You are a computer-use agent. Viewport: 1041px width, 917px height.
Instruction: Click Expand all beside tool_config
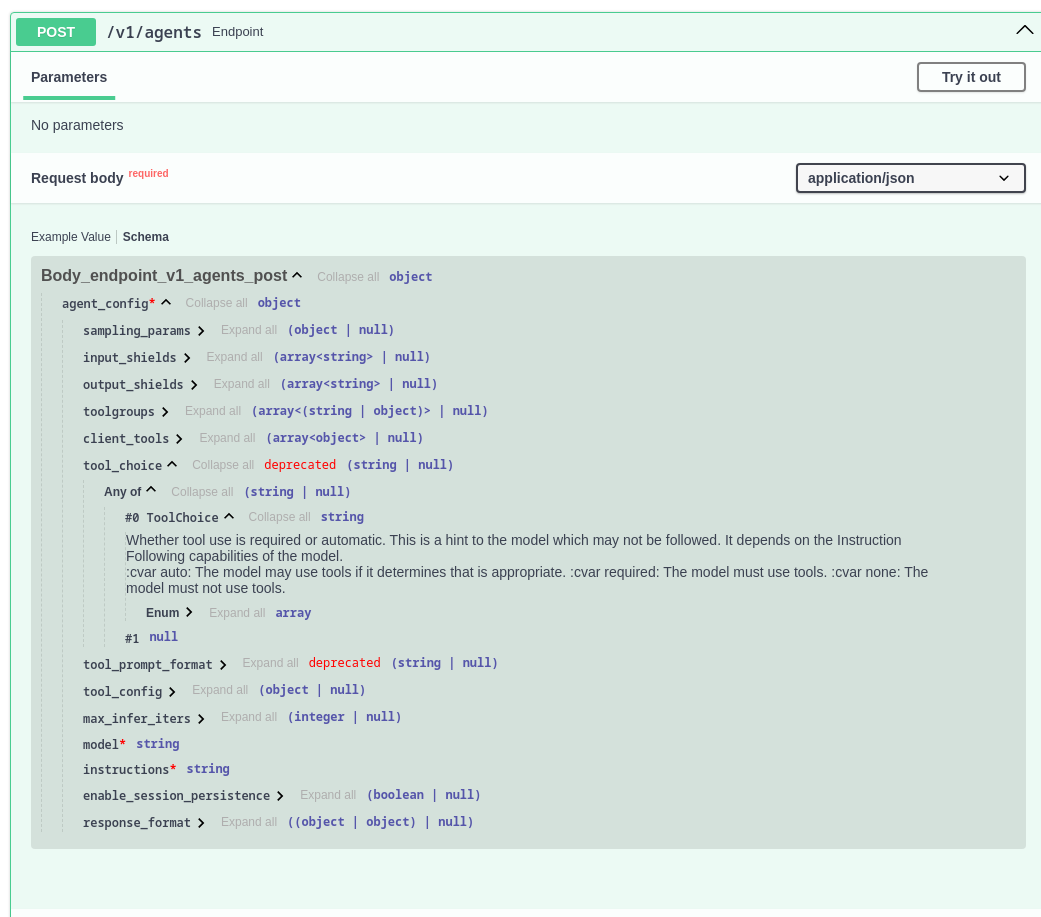pos(220,690)
